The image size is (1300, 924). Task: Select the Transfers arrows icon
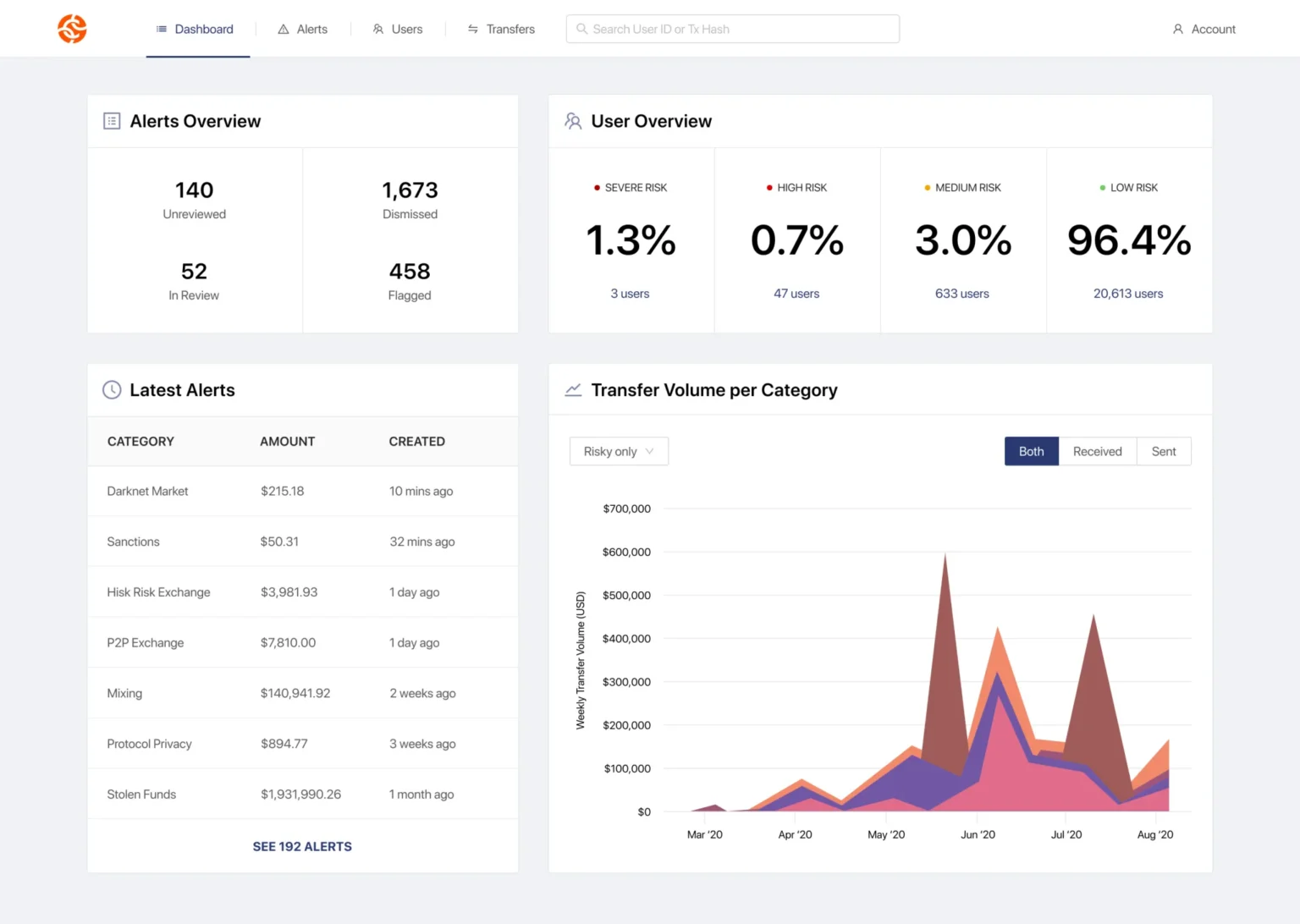[472, 28]
